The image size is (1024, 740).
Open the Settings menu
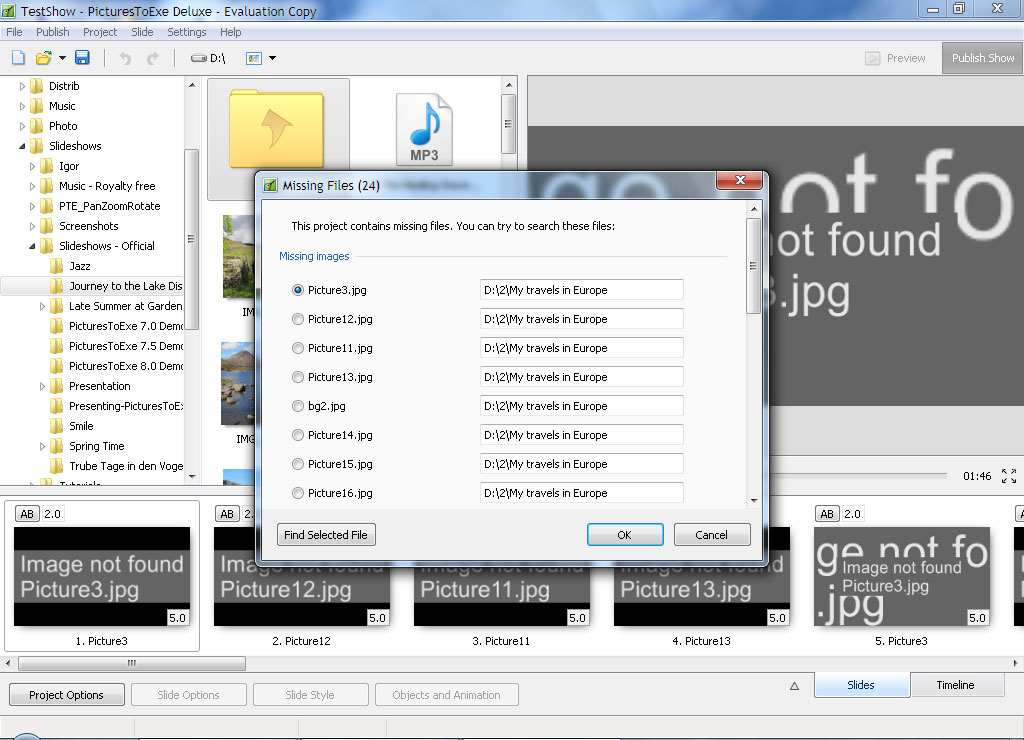tap(186, 32)
